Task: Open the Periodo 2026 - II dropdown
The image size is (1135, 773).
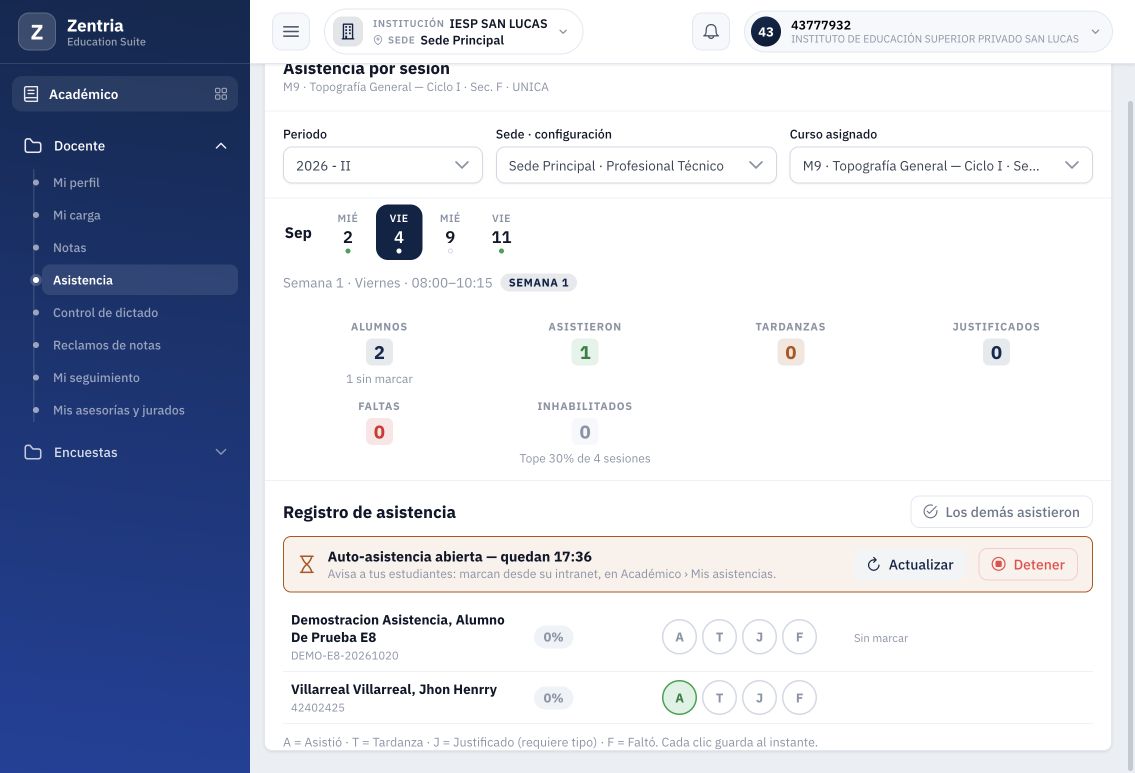Action: tap(382, 165)
